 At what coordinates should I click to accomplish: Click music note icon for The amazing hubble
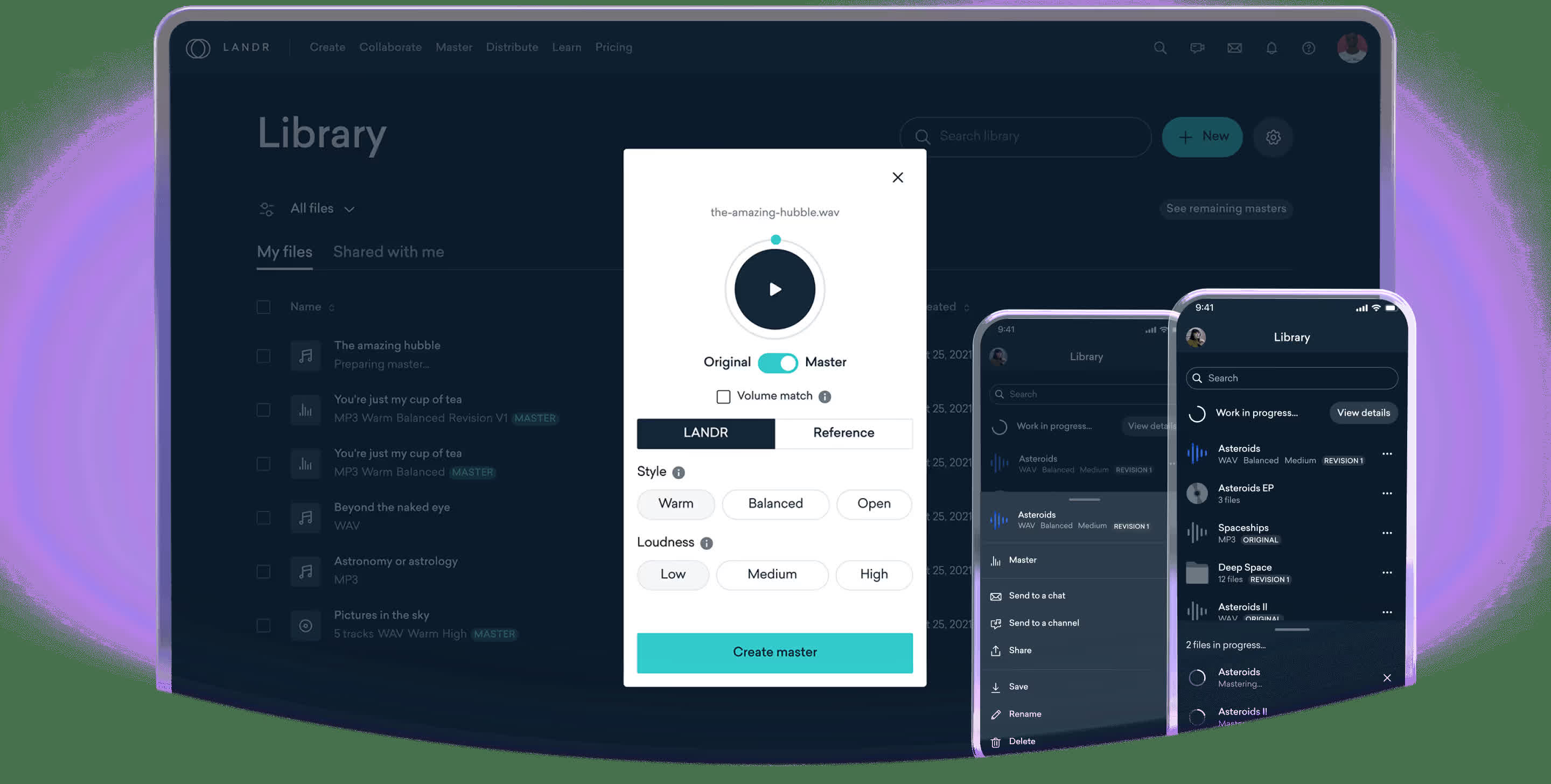tap(306, 356)
